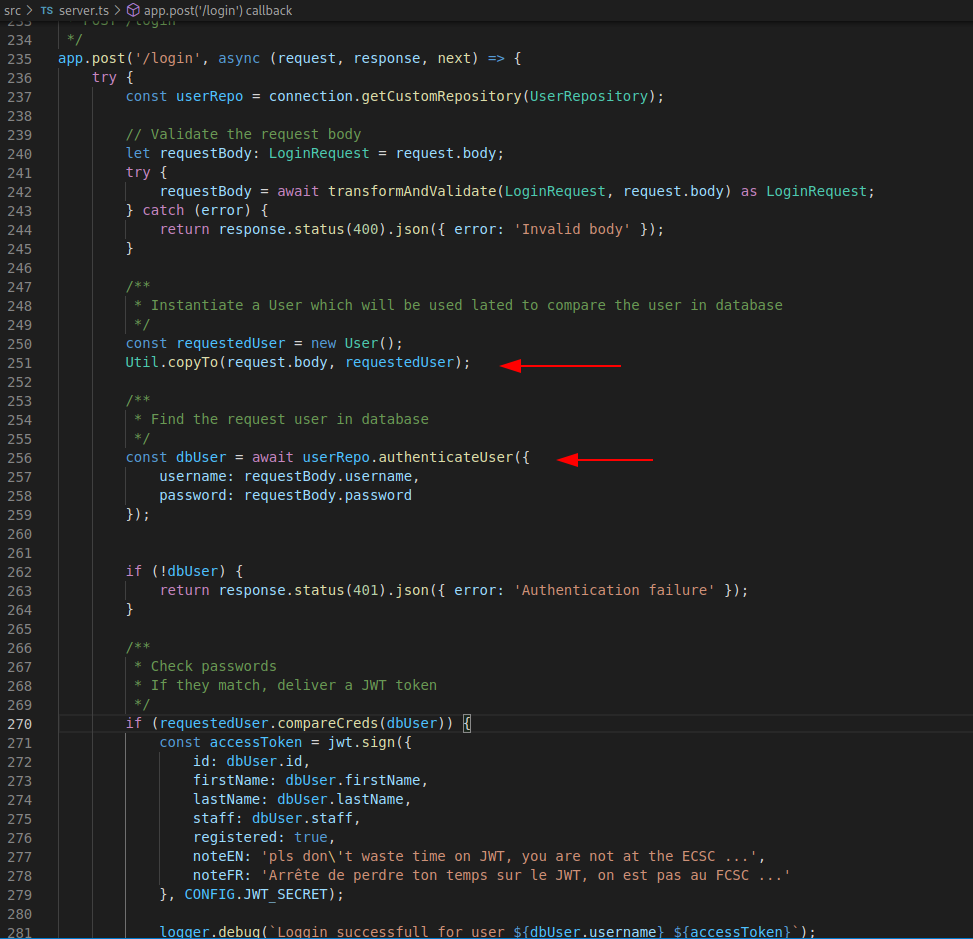The image size is (973, 939).
Task: Expand the app.post('/login') callback breadcrumb
Action: coord(218,10)
